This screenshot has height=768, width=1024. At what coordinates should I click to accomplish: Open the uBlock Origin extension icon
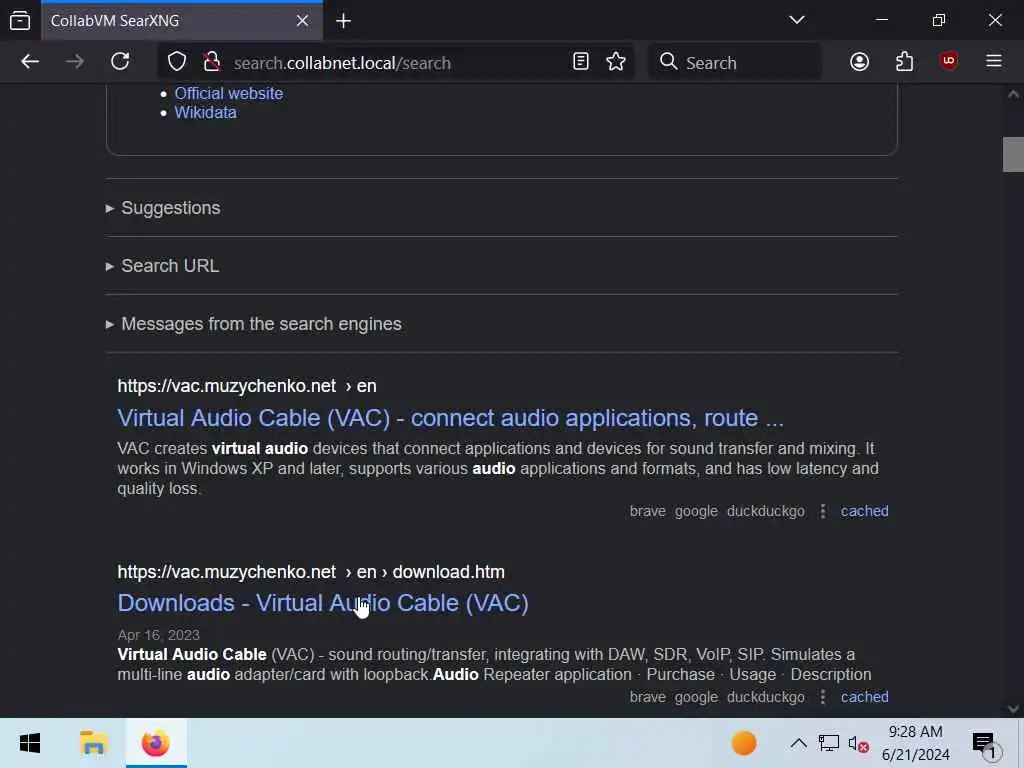tap(949, 61)
